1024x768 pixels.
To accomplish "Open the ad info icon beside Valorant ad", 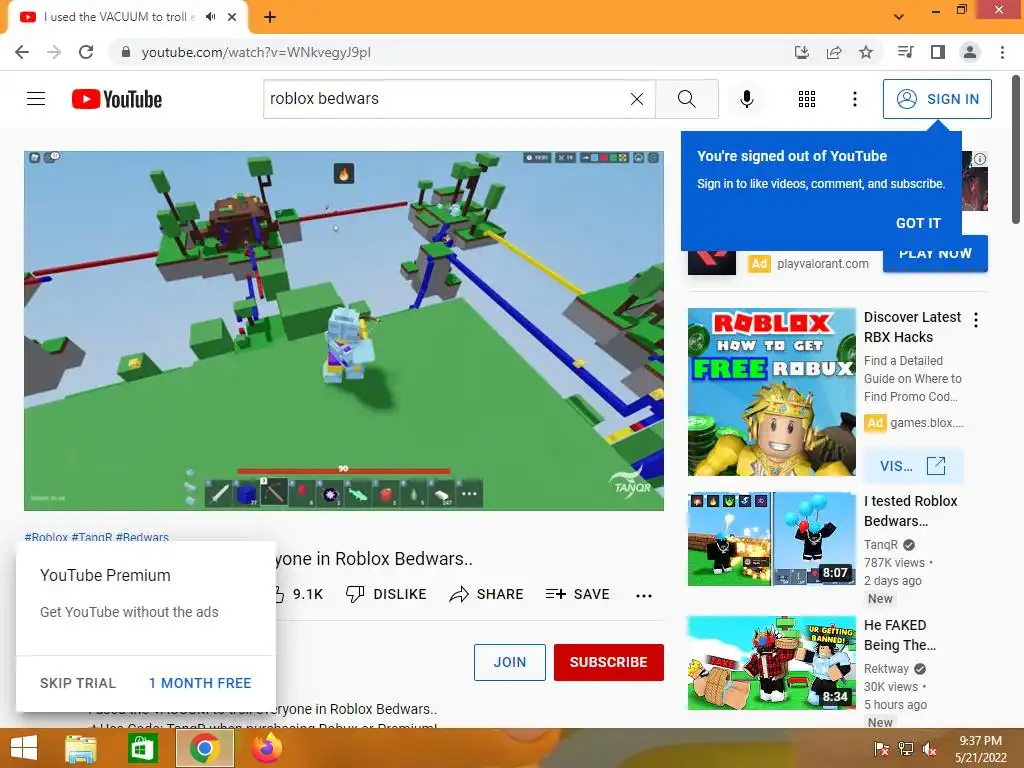I will [x=980, y=159].
